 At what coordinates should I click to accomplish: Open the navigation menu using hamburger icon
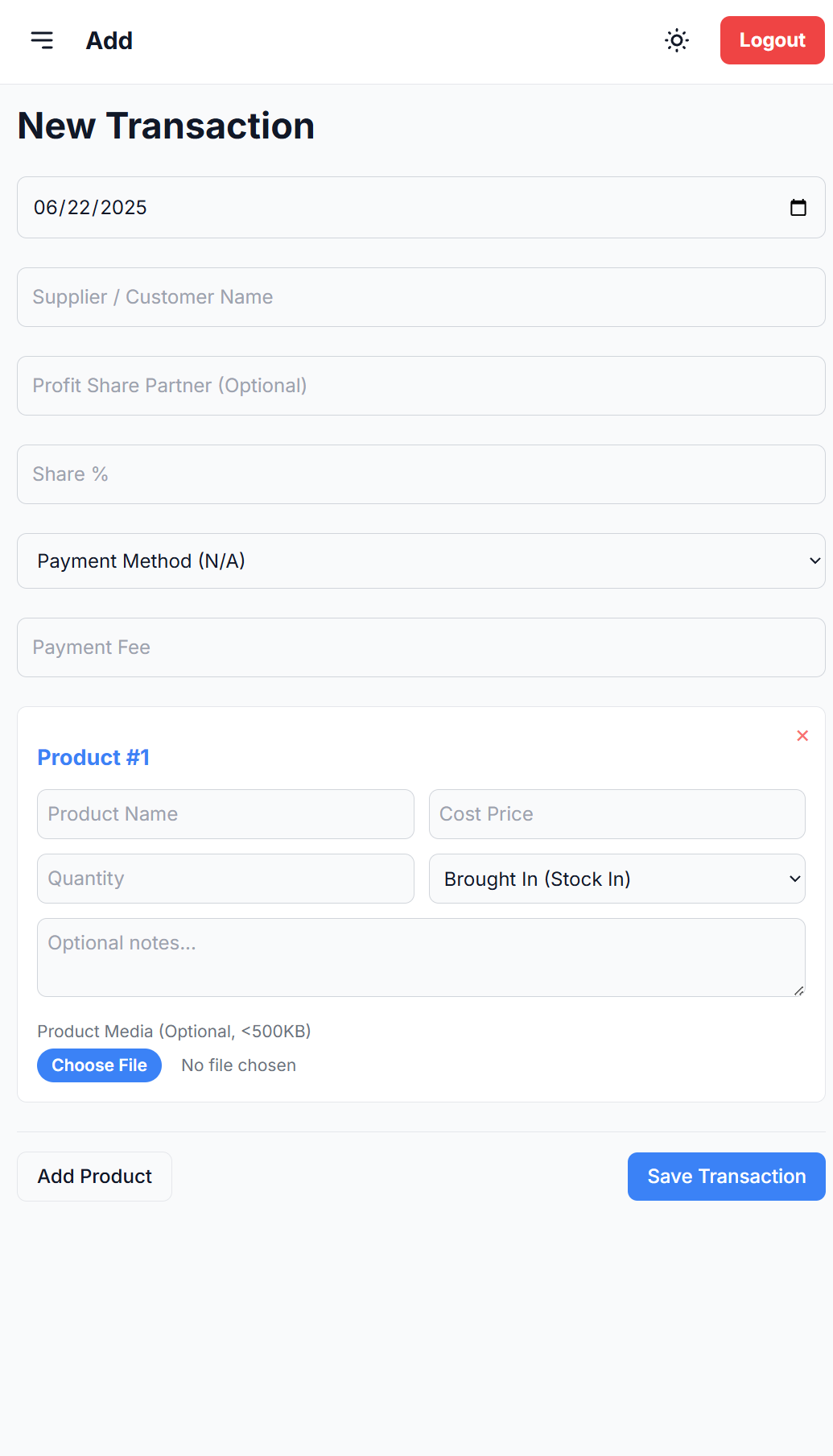pos(42,40)
